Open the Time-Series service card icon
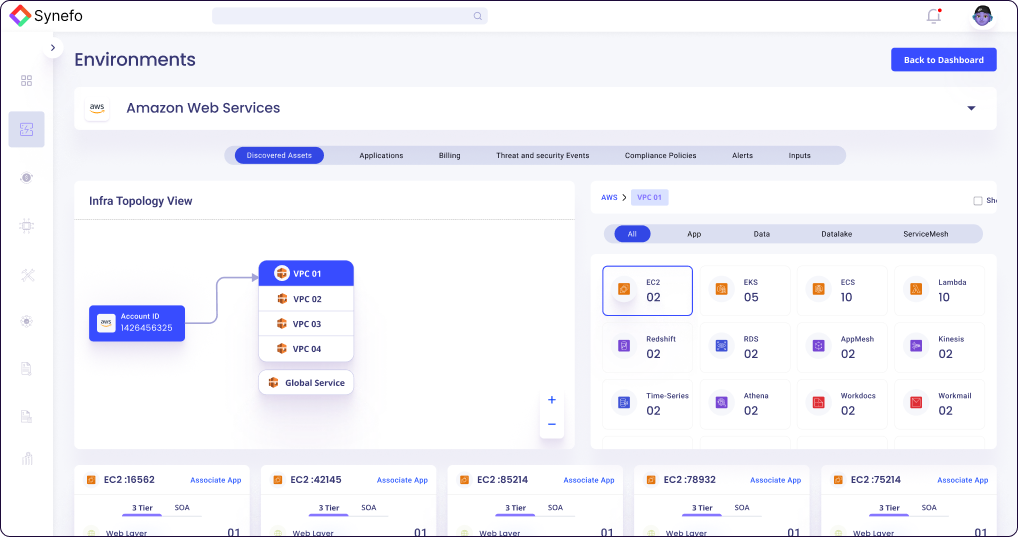 (x=624, y=403)
